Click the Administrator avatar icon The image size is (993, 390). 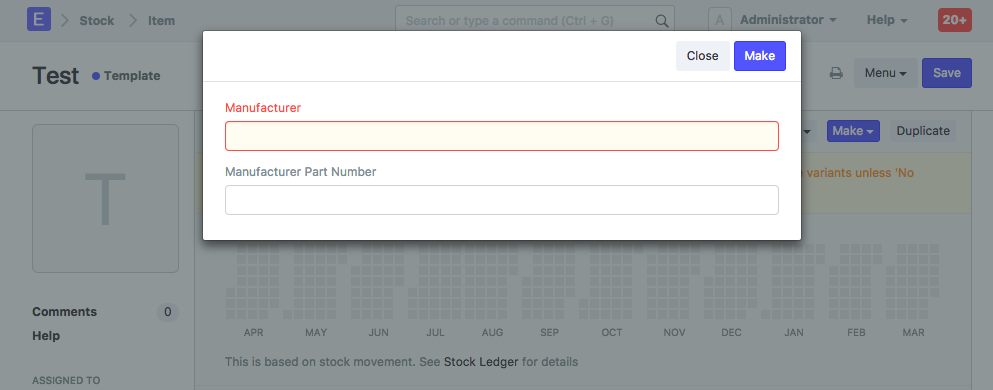tap(719, 20)
